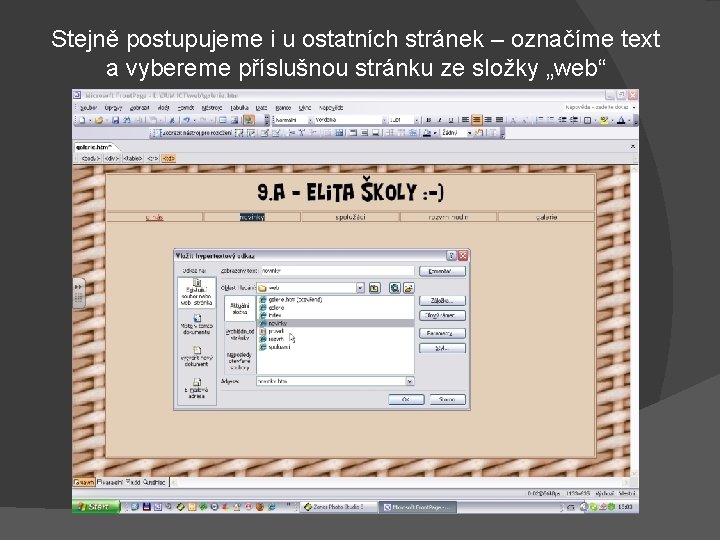This screenshot has height=540, width=720.
Task: Click the table tag in quick tag selector
Action: [x=133, y=158]
